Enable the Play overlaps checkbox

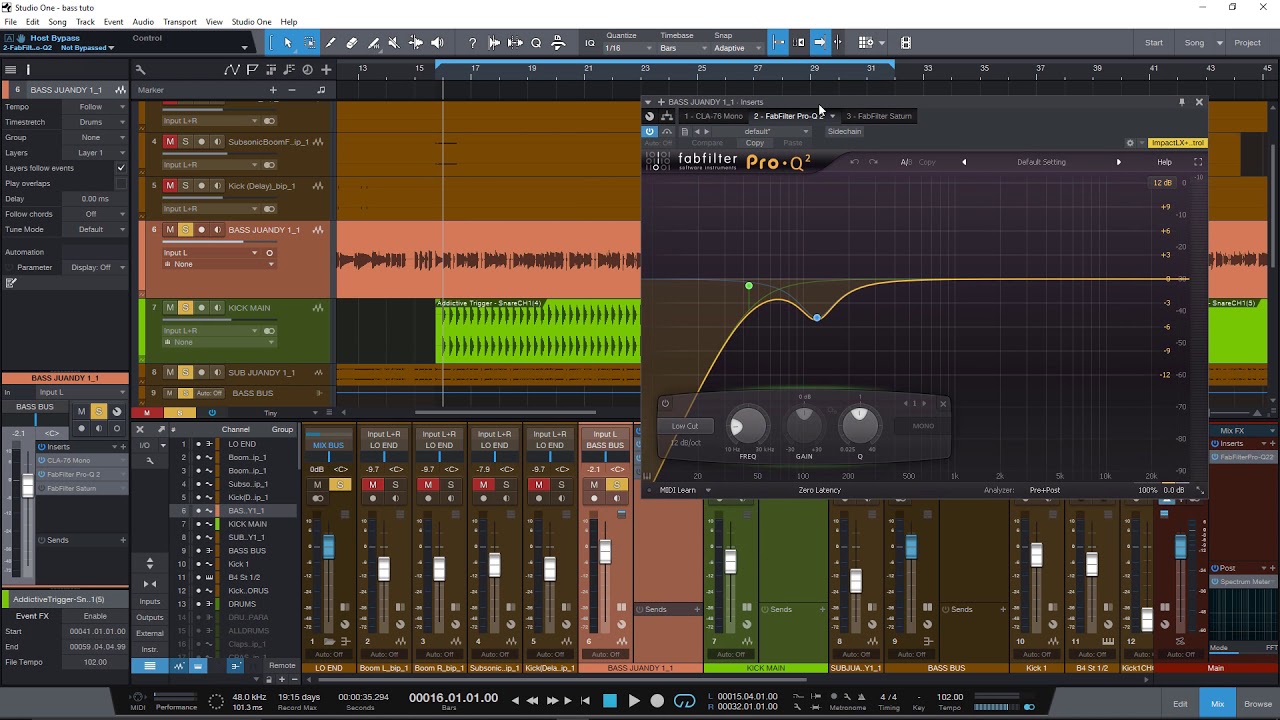point(121,183)
